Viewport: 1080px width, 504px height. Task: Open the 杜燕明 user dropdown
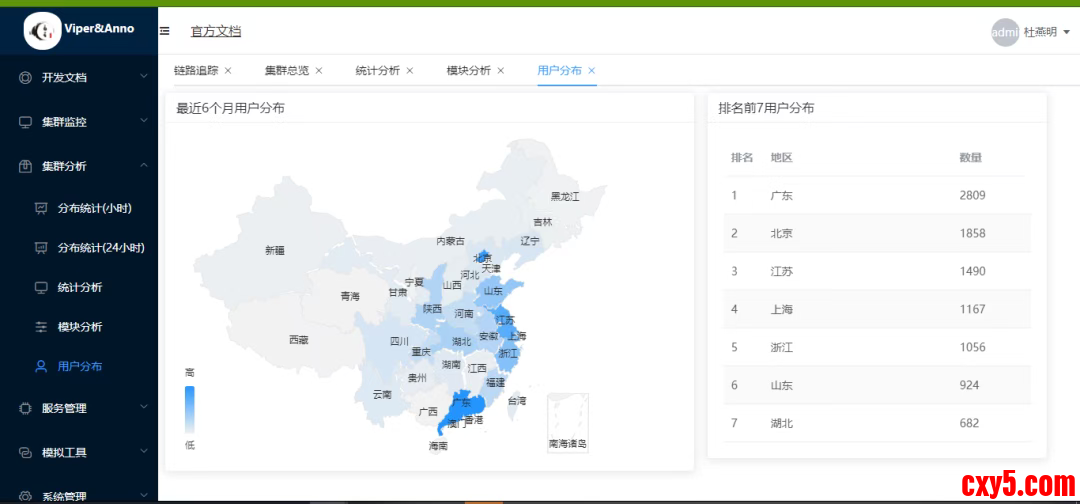pyautogui.click(x=1046, y=32)
